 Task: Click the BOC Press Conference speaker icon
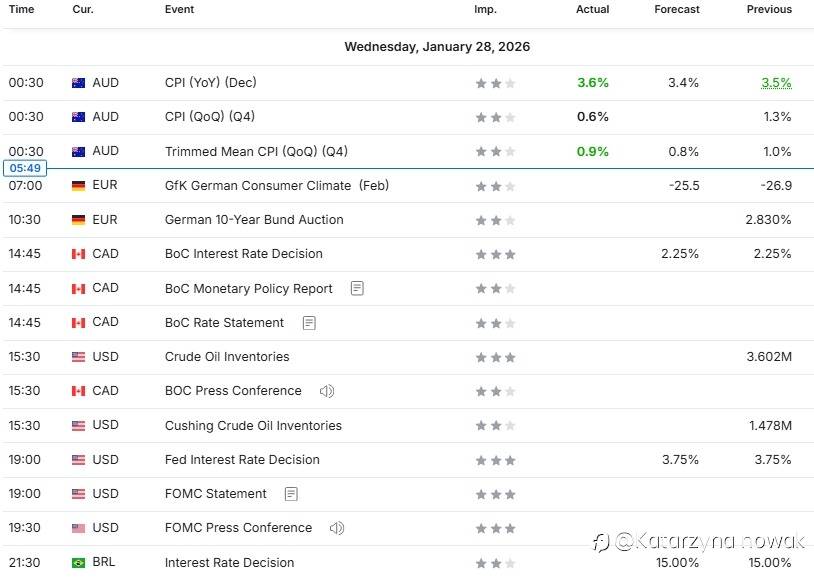326,391
